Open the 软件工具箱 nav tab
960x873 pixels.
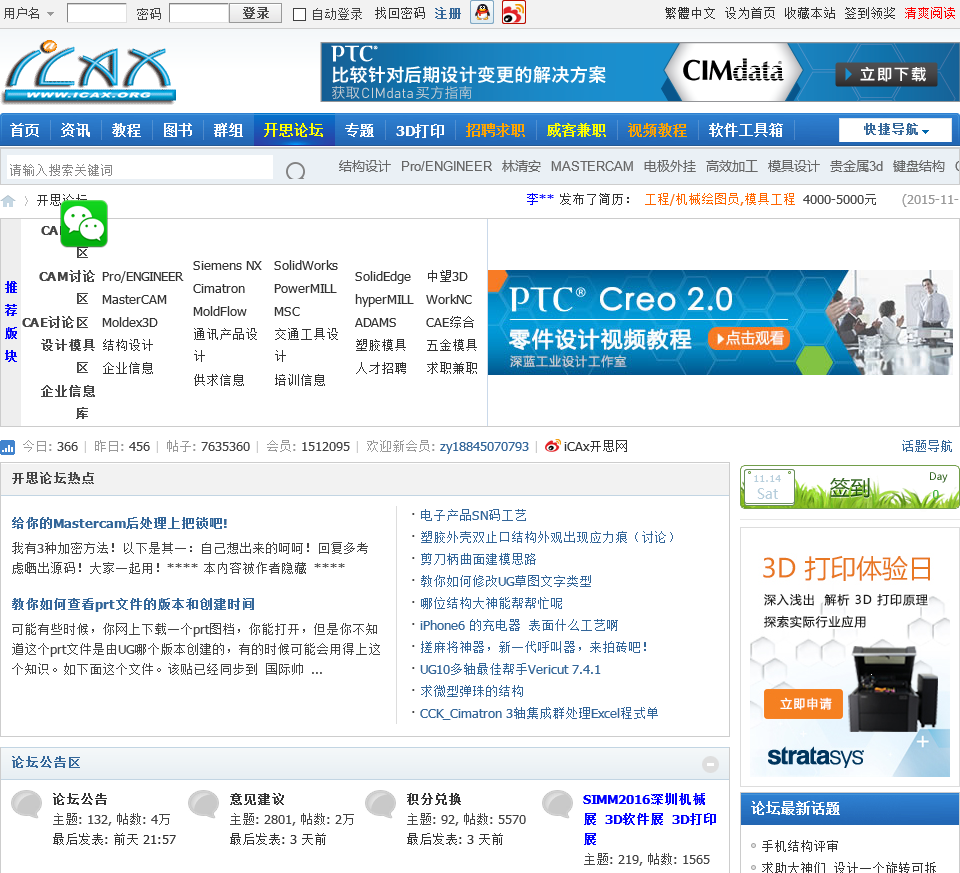point(746,130)
